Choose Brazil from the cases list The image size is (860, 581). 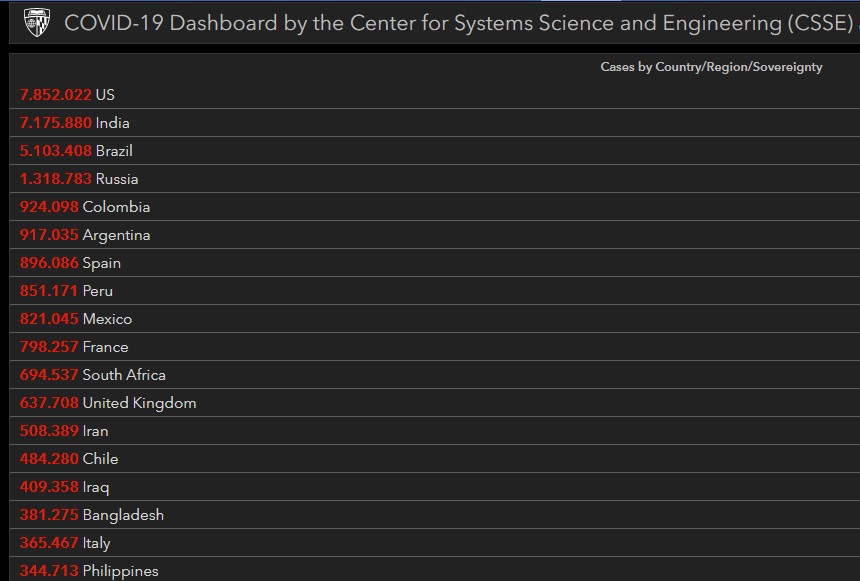click(76, 151)
